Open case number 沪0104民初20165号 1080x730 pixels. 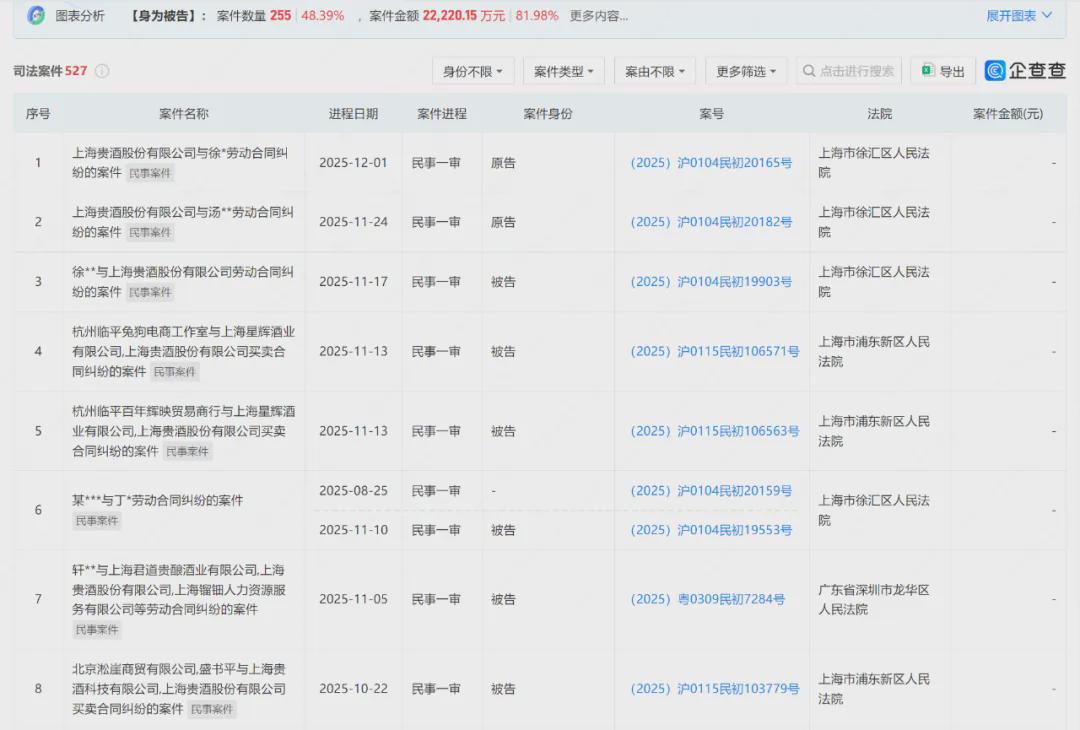pyautogui.click(x=711, y=163)
